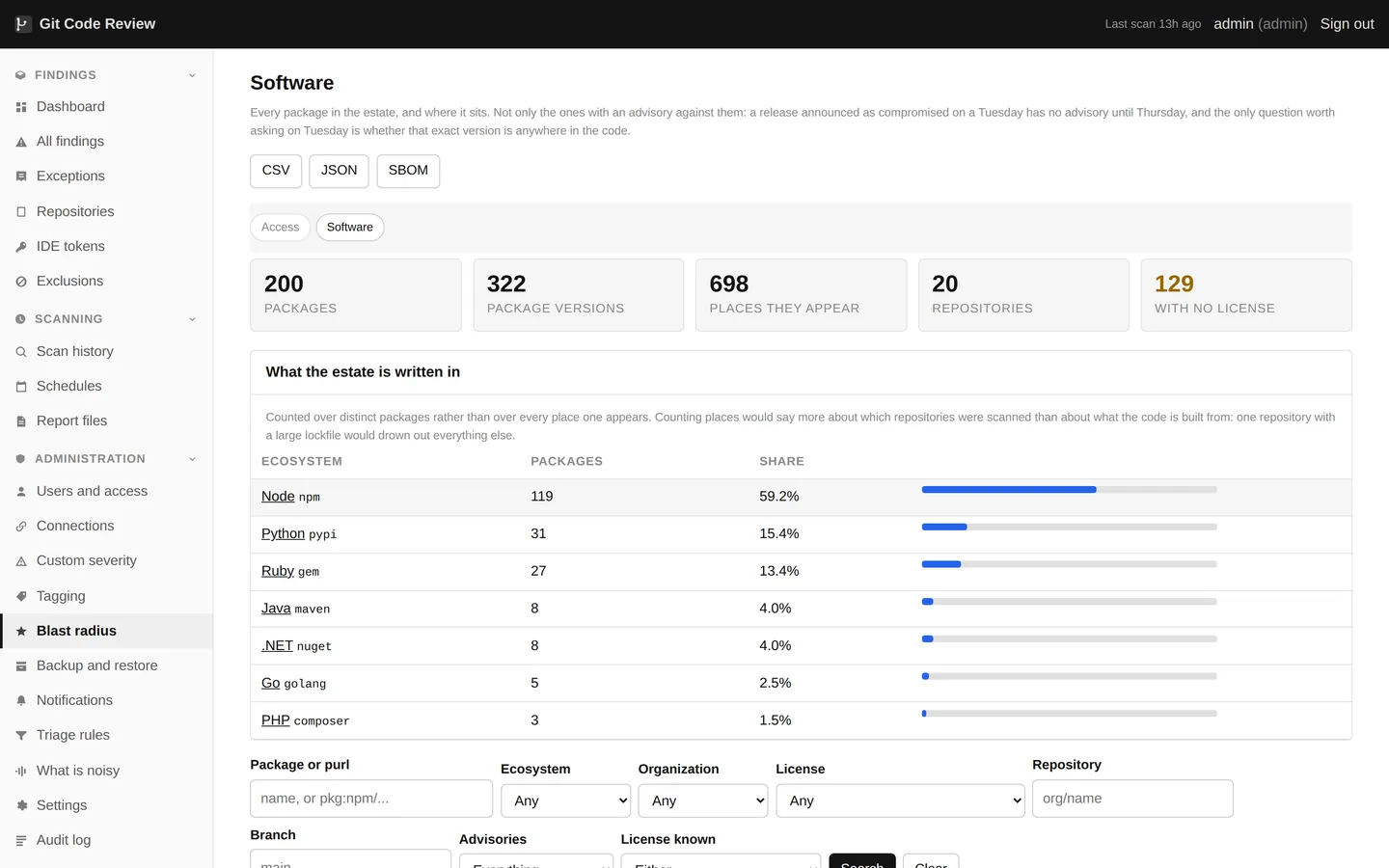Open the Python ecosystem link
The height and width of the screenshot is (868, 1389).
coord(283,533)
